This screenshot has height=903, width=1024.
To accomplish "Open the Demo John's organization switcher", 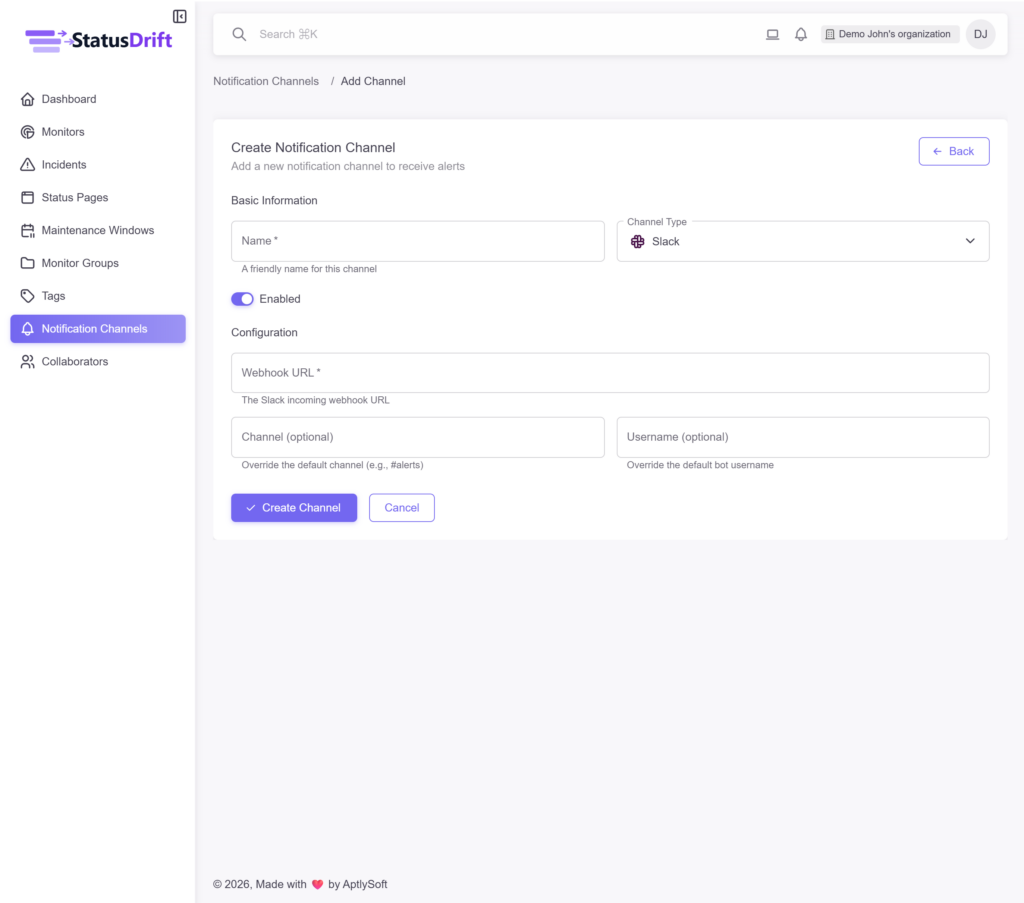I will click(888, 34).
